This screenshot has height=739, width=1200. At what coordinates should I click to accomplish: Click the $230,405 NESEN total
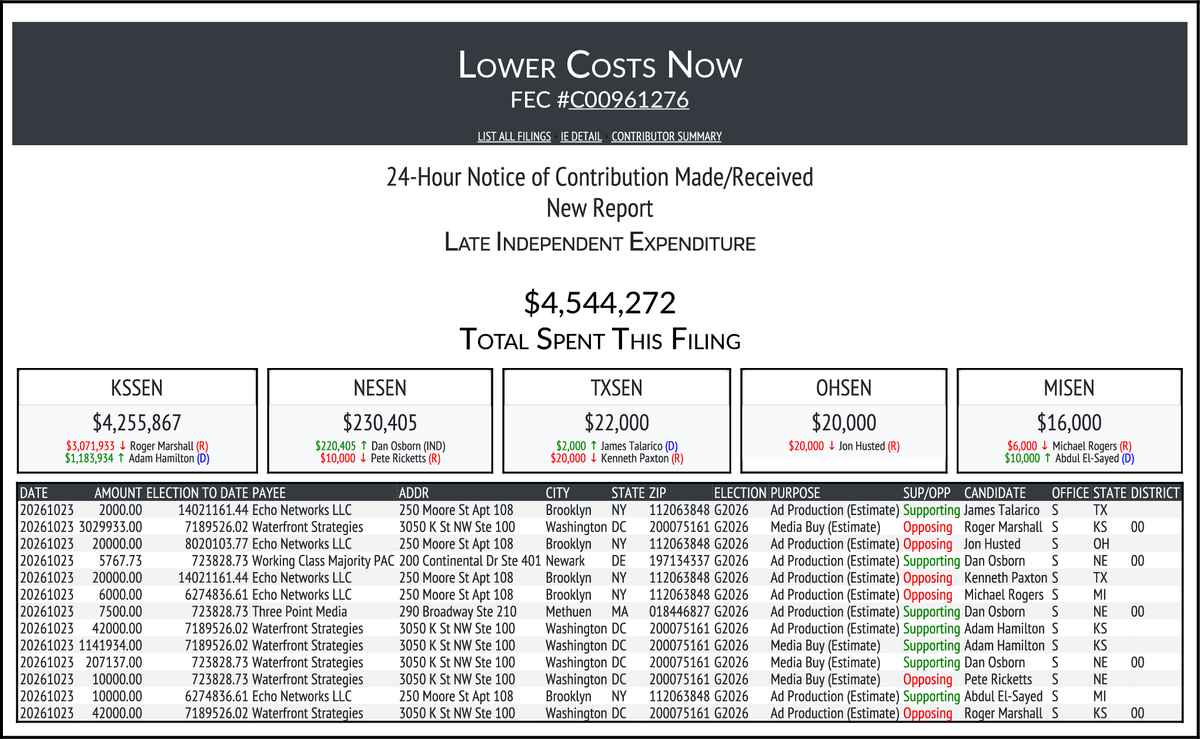[x=380, y=422]
